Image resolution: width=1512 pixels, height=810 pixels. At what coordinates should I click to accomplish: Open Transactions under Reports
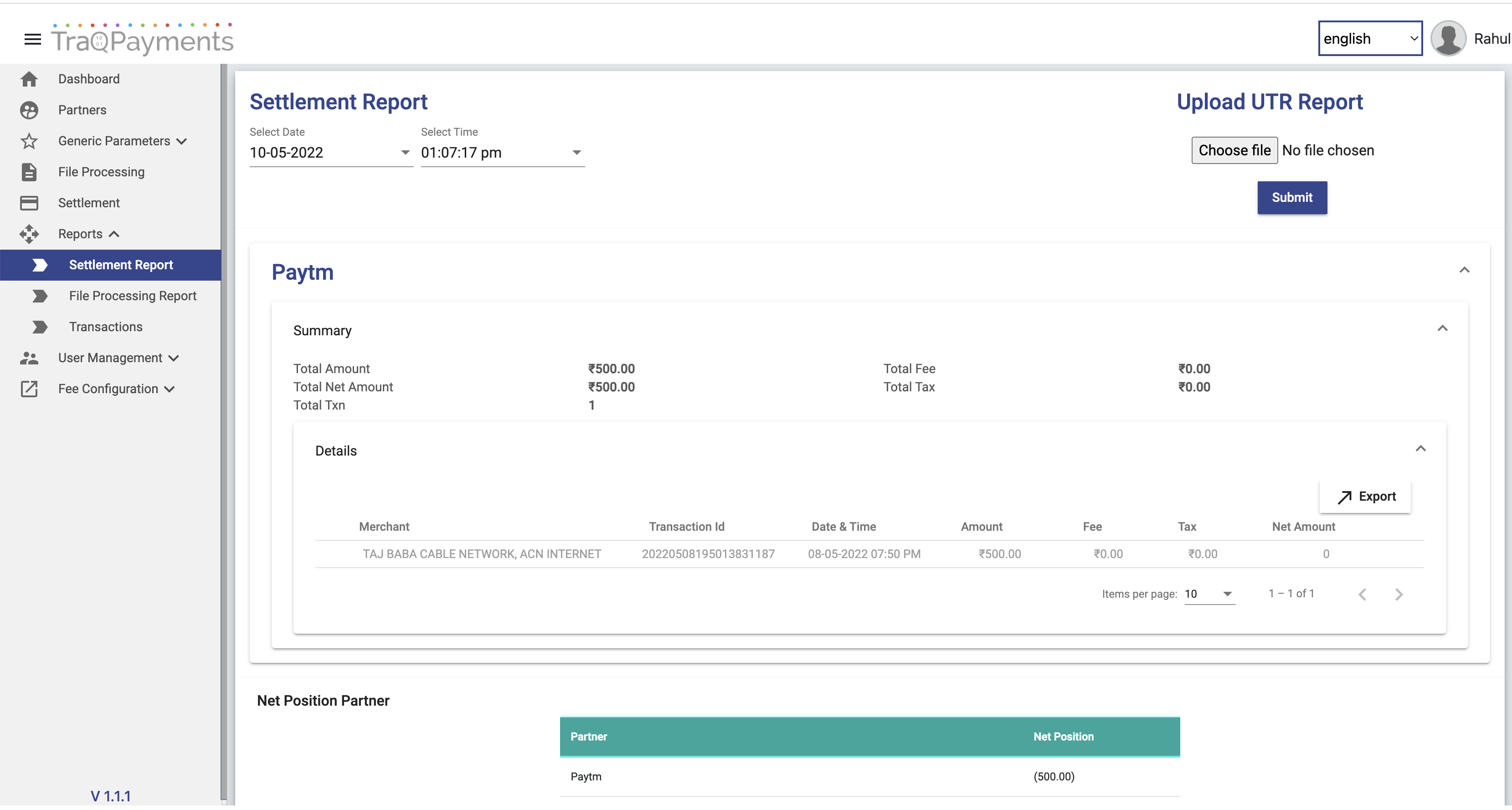tap(106, 327)
